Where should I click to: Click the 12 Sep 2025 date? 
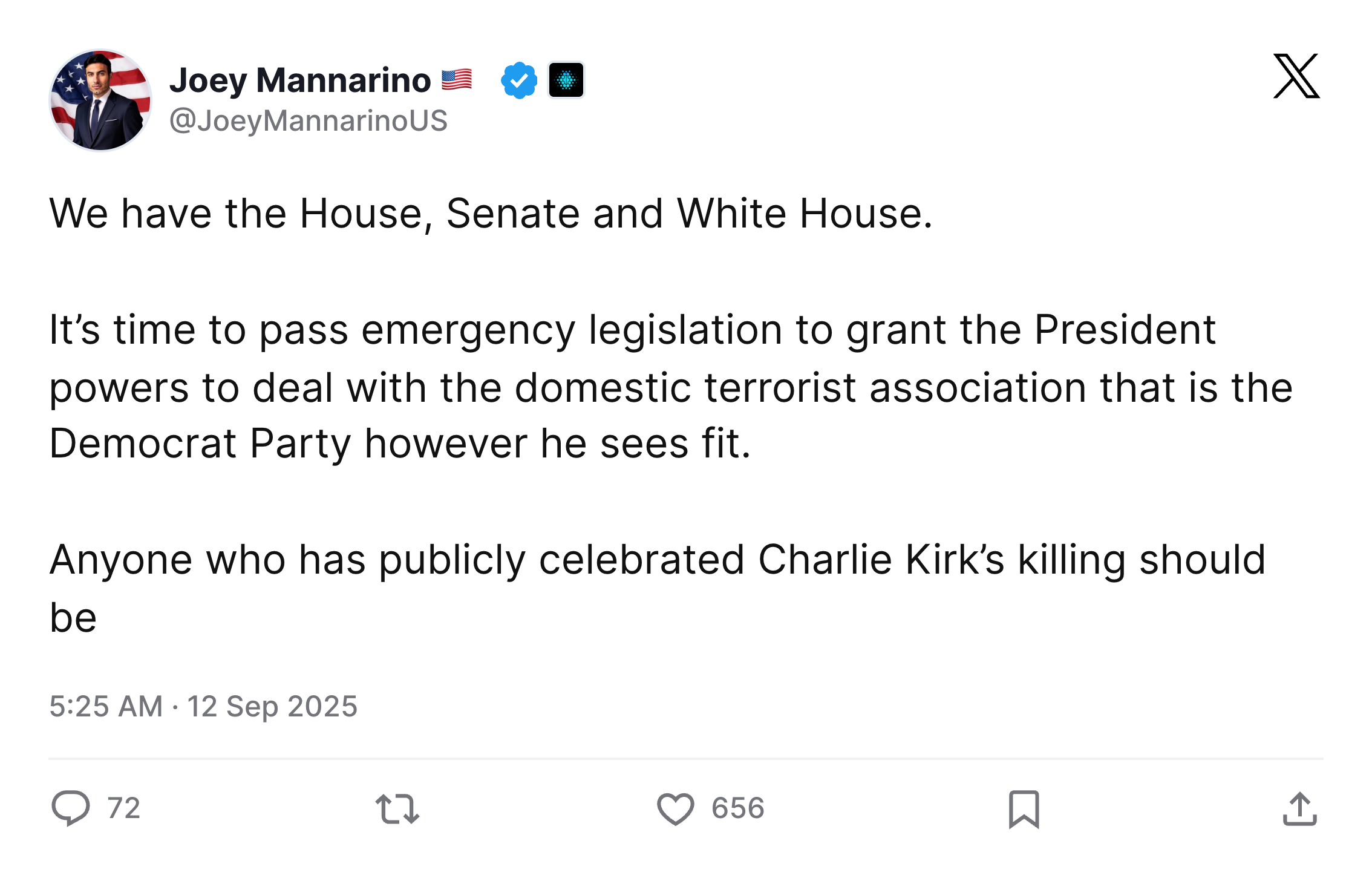click(272, 706)
